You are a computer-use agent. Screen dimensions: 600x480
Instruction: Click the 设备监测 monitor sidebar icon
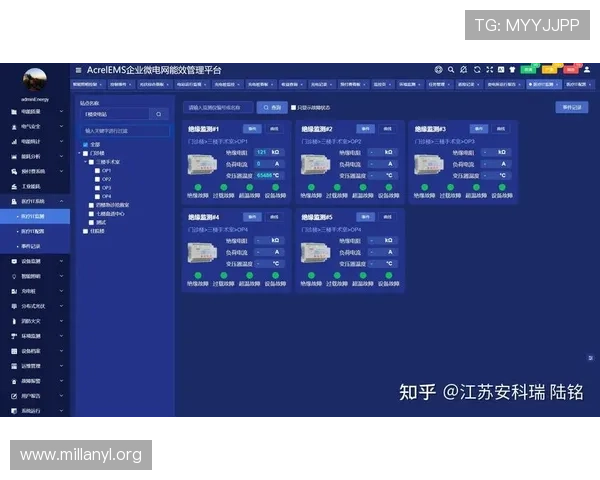coord(14,261)
